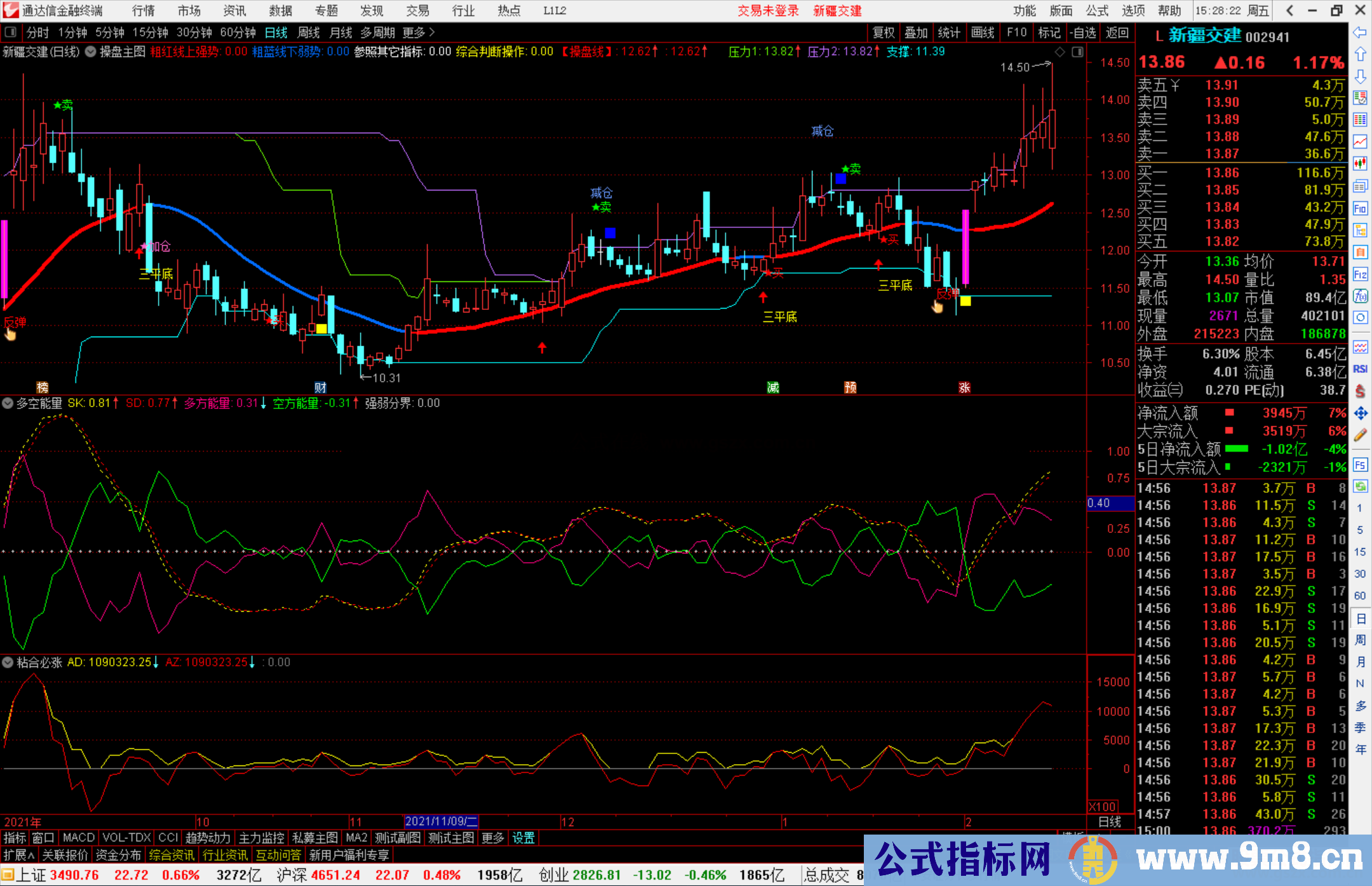Click the 财 marker on the chart bottom
Screen dimensions: 1372x886
[x=321, y=387]
